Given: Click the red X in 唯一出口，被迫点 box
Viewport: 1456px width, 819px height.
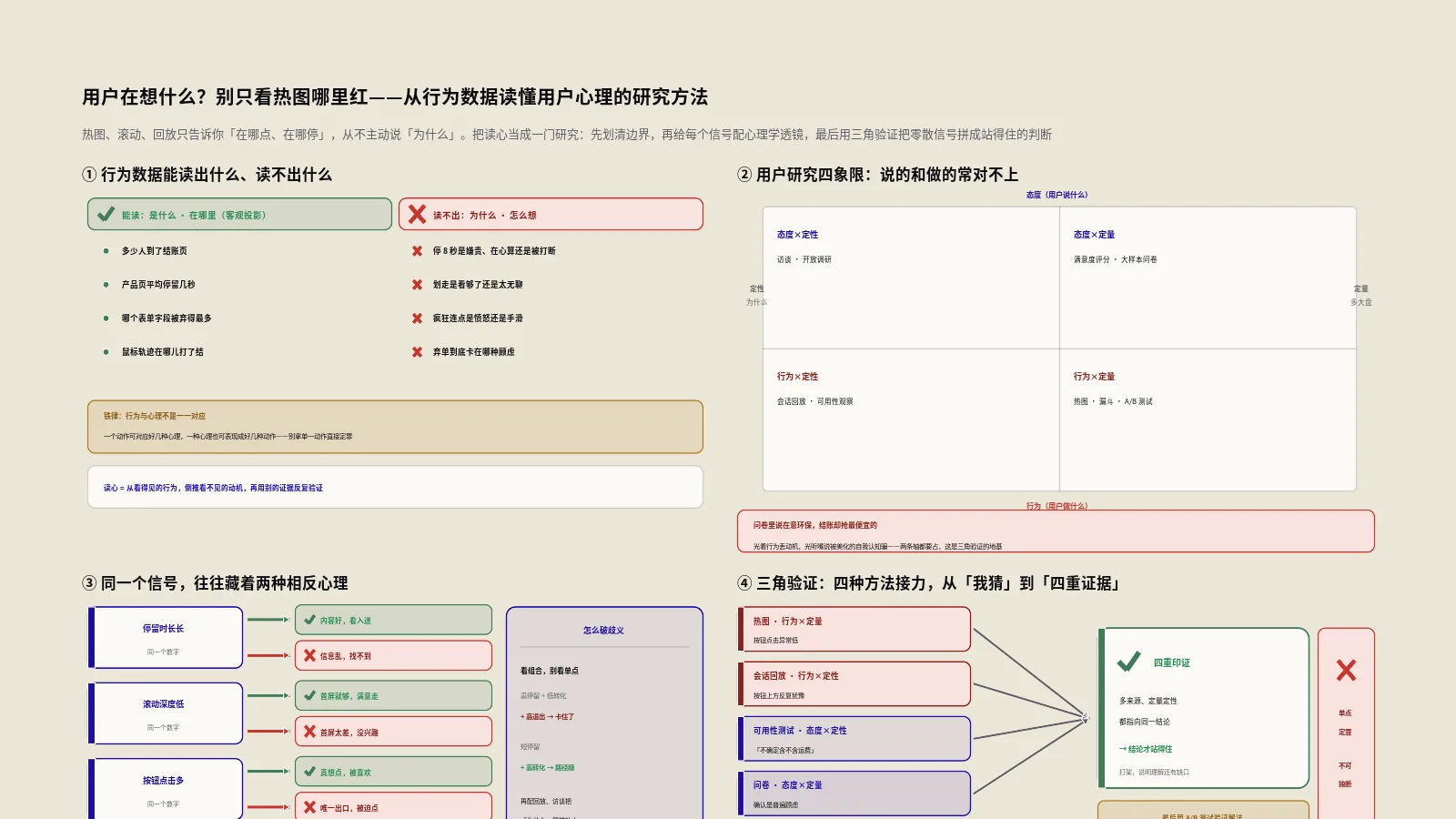Looking at the screenshot, I should click(310, 807).
